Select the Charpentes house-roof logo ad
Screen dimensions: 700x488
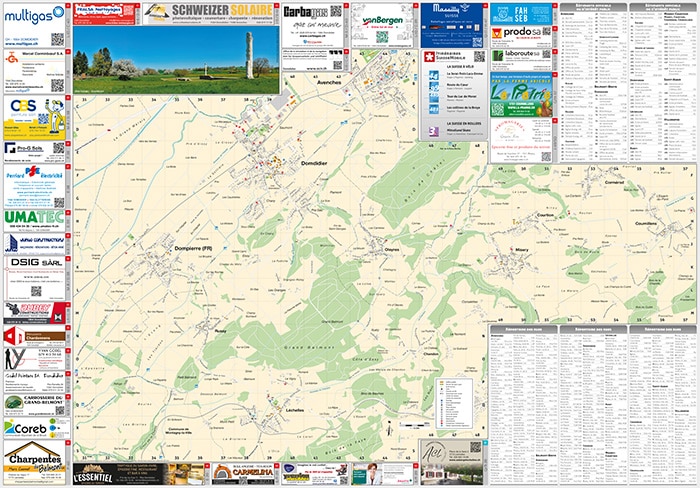point(35,463)
